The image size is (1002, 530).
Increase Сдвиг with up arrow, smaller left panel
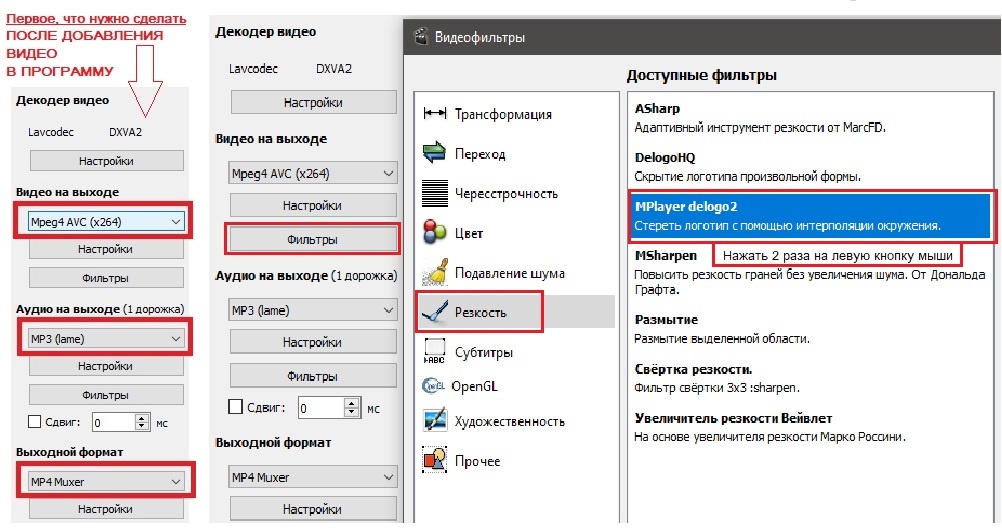pos(142,418)
